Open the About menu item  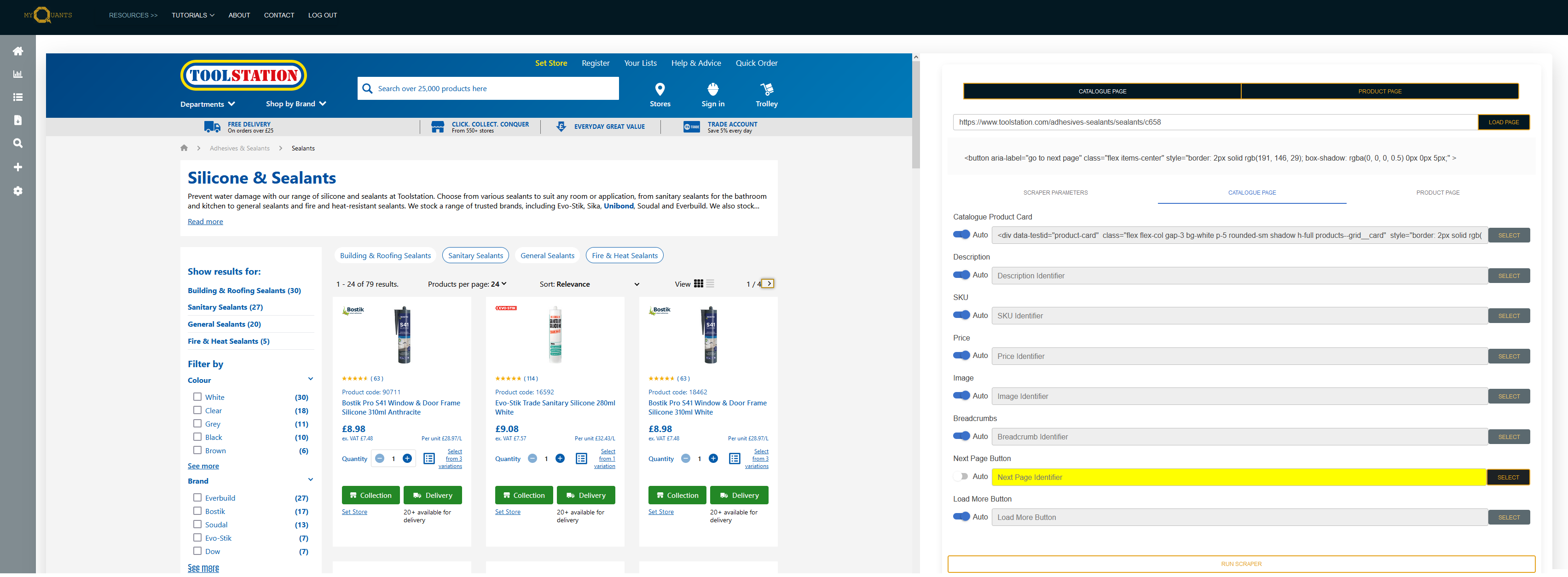pos(239,15)
